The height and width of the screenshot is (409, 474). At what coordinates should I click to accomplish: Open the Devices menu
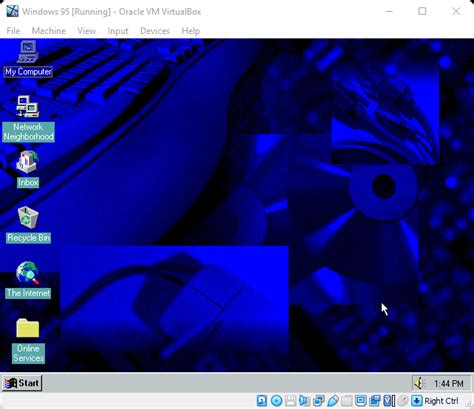tap(155, 31)
